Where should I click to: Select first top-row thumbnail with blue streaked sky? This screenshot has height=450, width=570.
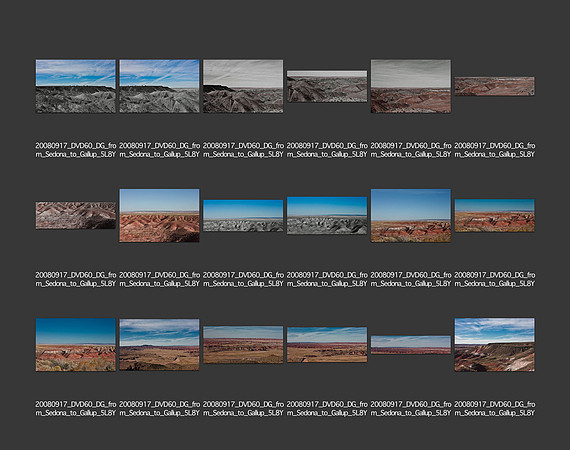(x=76, y=86)
